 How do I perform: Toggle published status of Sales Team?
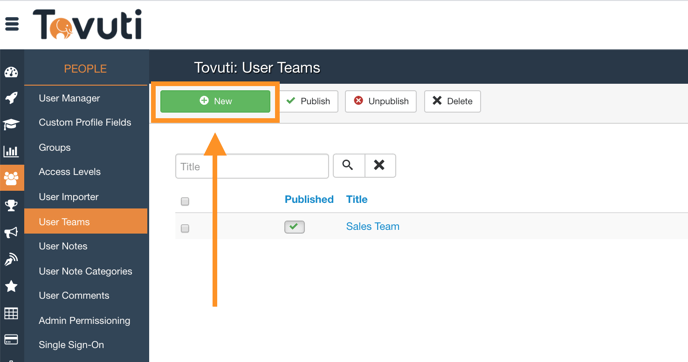click(x=294, y=227)
